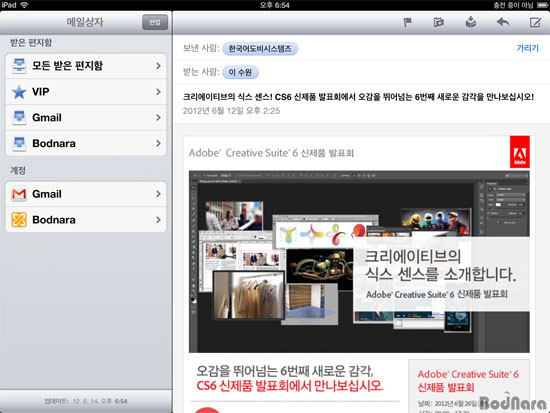
Task: Tap the red Gmail account icon
Action: 19,194
